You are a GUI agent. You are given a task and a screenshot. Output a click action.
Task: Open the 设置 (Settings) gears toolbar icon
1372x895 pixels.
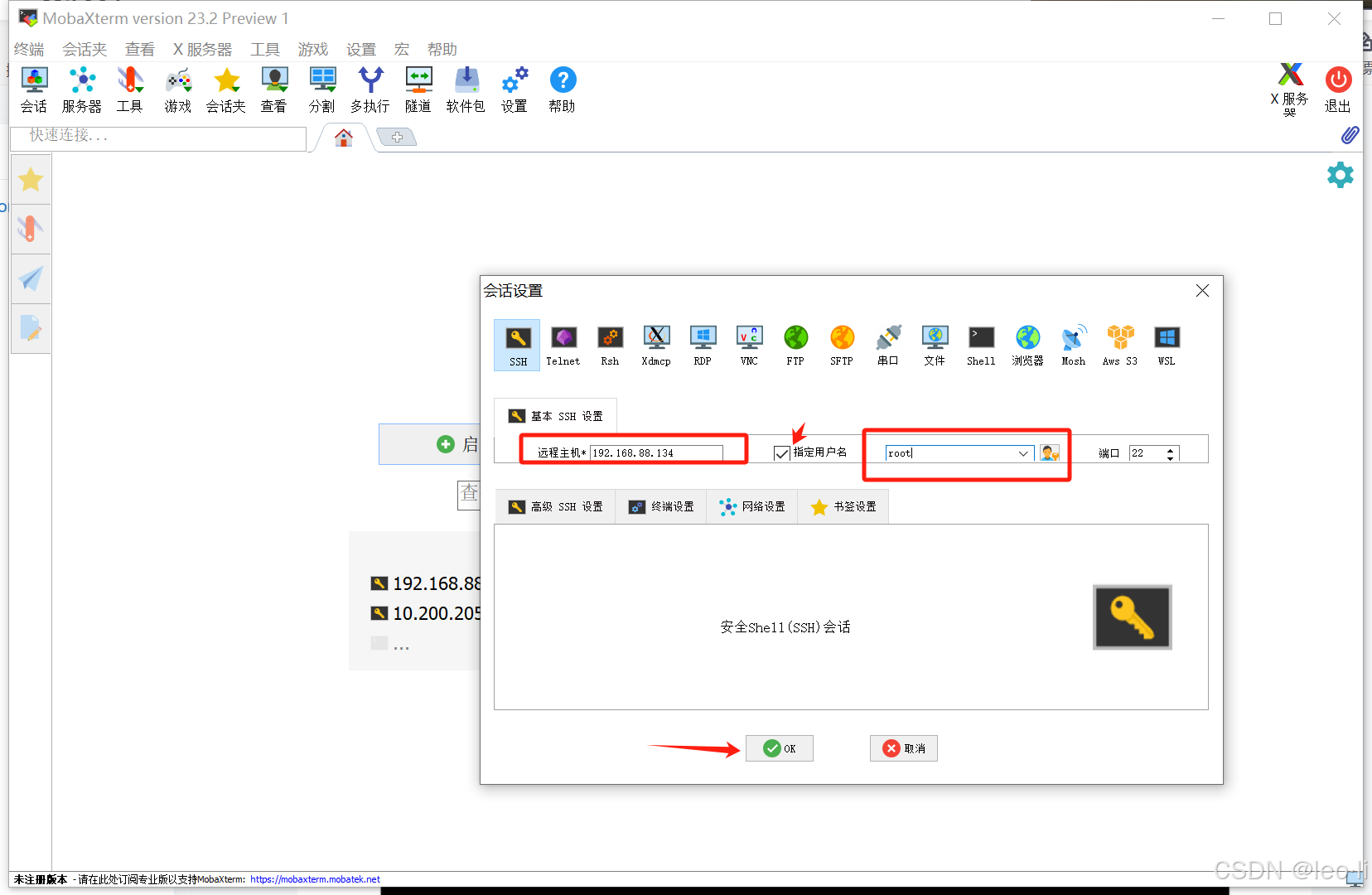coord(514,89)
